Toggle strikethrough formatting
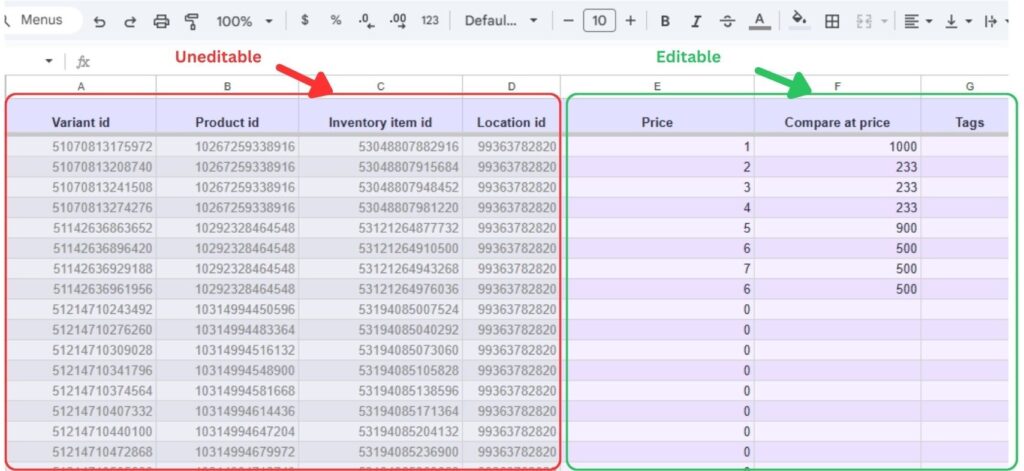1024x471 pixels. coord(727,21)
